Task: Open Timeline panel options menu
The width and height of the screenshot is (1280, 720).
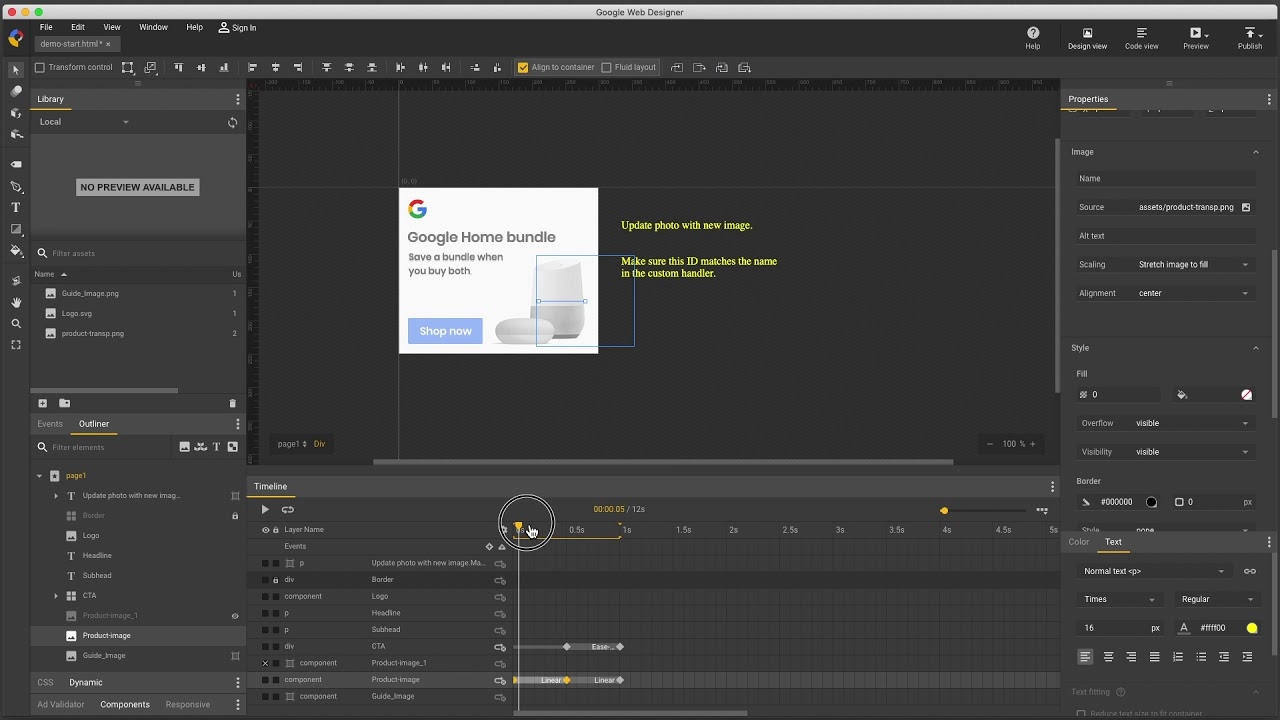Action: (1052, 487)
